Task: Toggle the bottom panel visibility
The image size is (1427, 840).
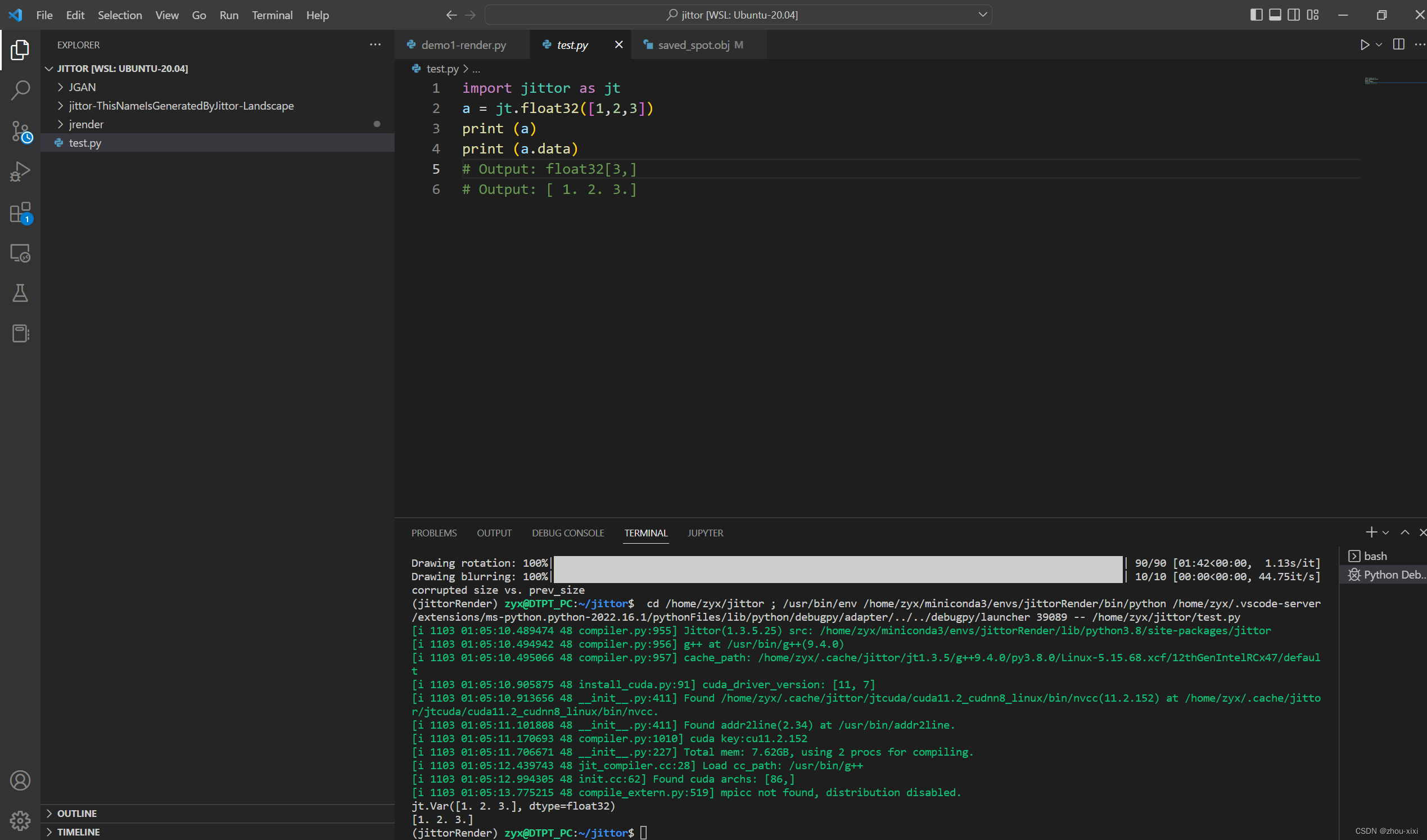Action: 1275,15
